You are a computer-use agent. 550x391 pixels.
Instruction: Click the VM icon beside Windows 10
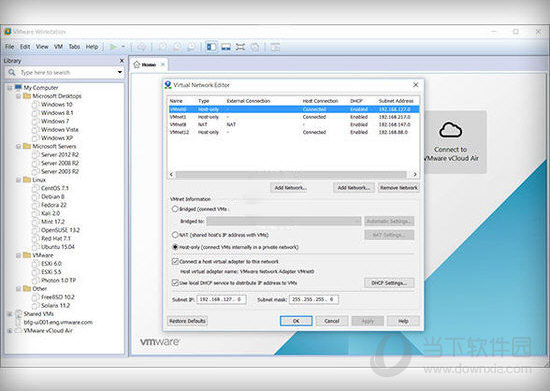coord(35,105)
